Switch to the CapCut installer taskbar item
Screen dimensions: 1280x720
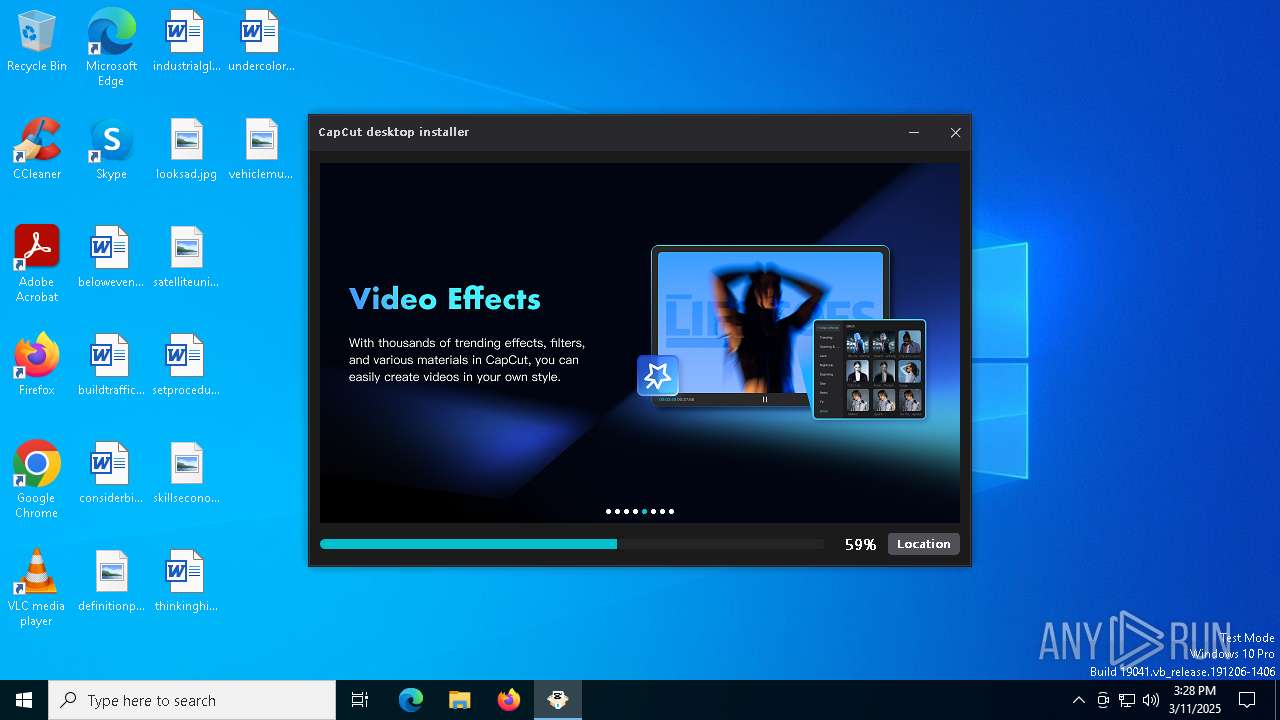558,700
